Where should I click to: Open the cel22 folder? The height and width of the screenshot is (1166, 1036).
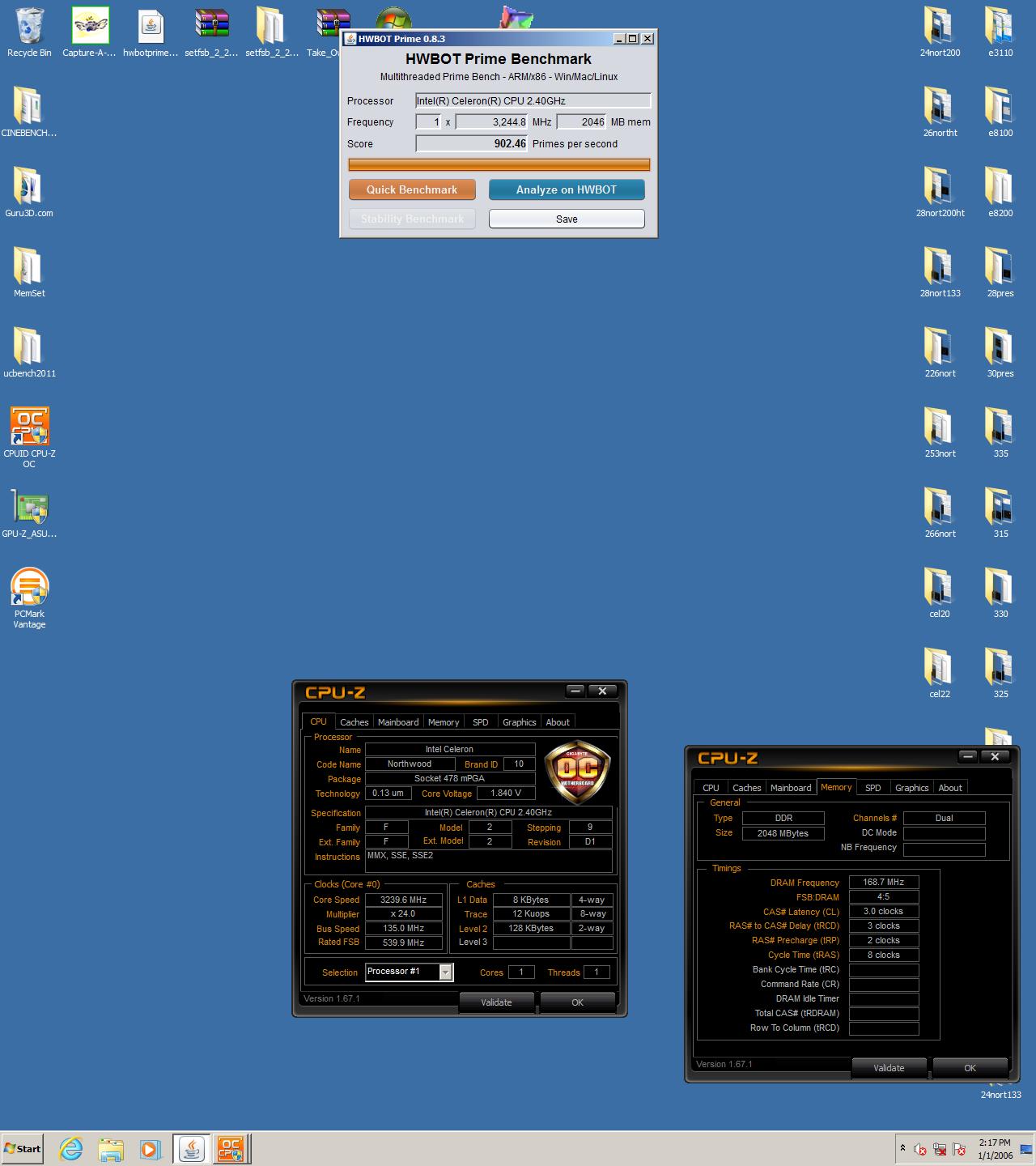point(940,674)
